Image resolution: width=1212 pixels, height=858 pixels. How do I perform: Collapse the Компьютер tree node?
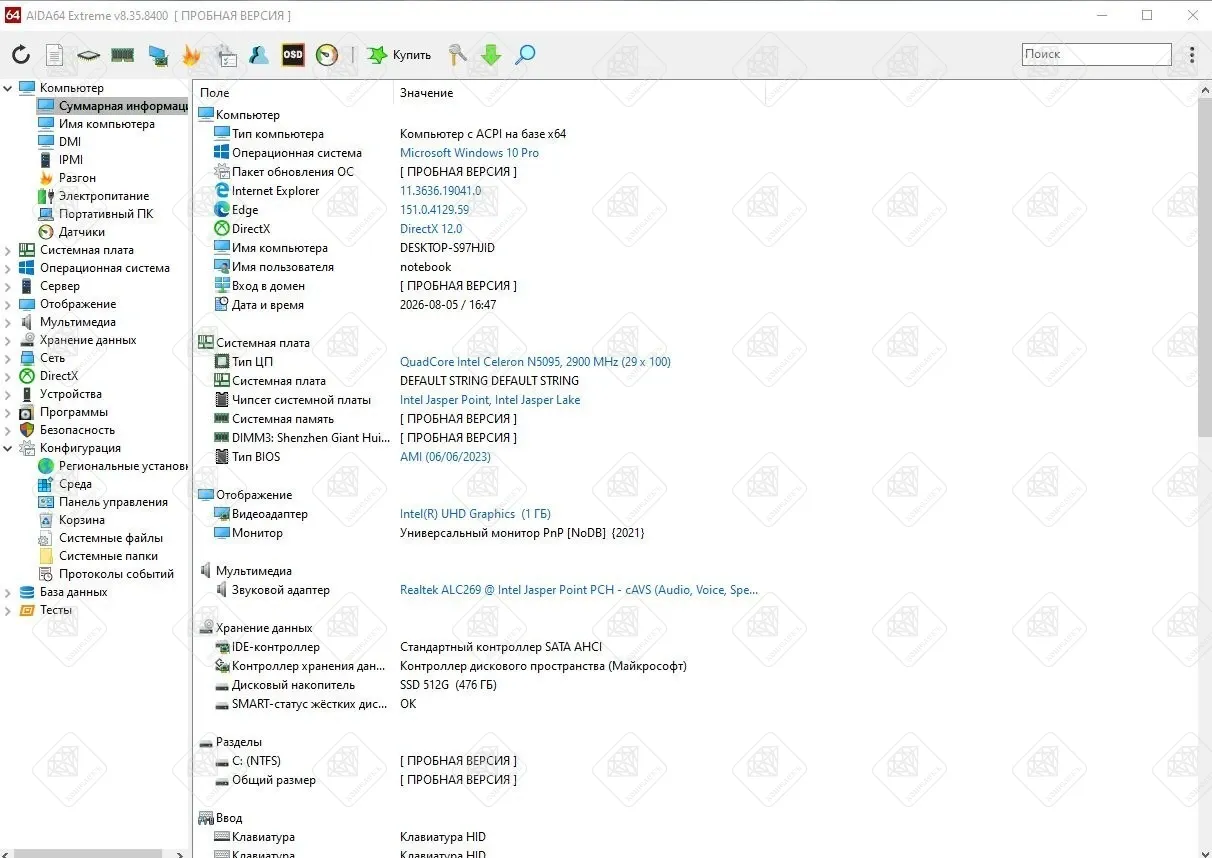[8, 88]
